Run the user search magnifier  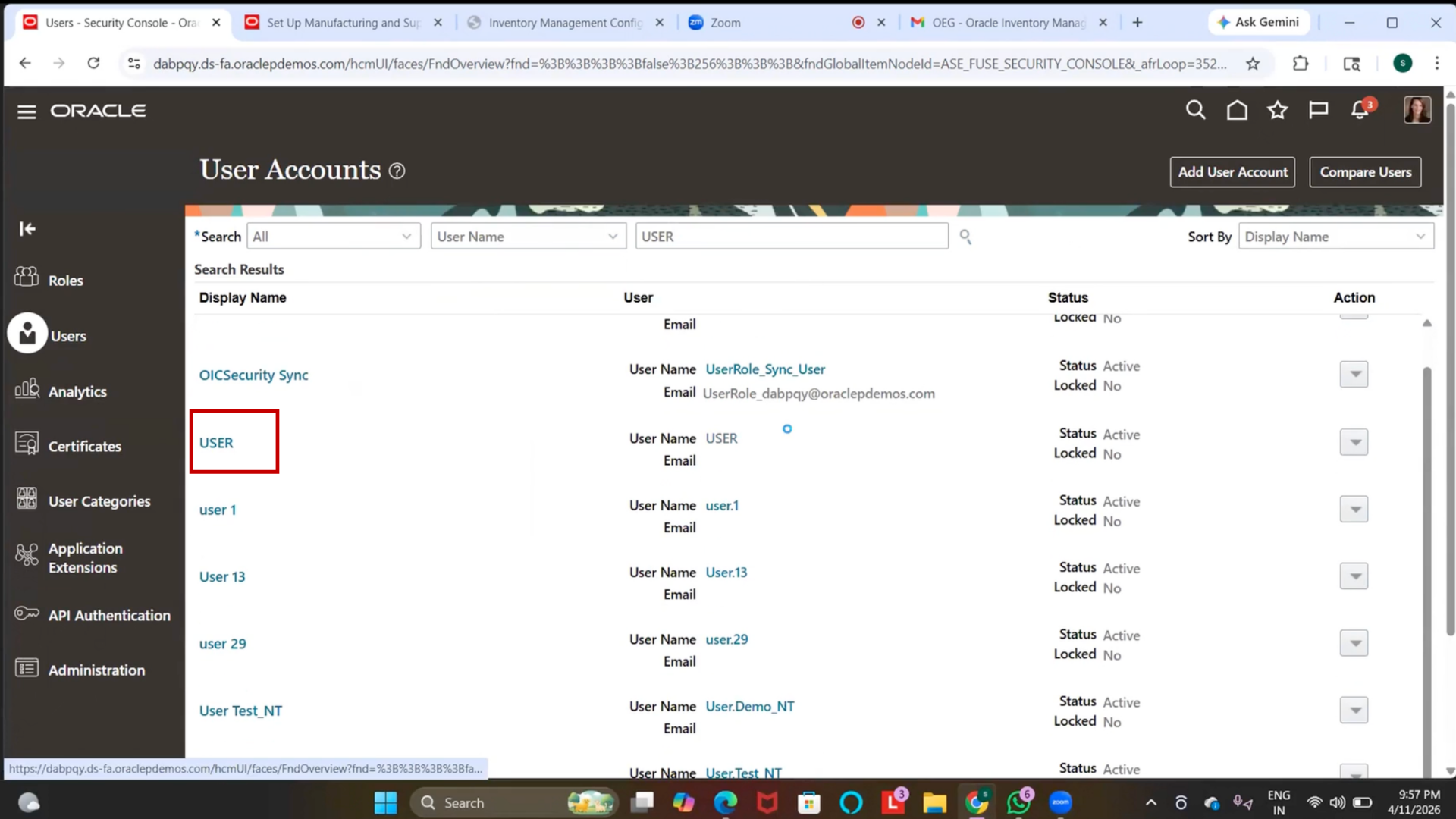(965, 237)
